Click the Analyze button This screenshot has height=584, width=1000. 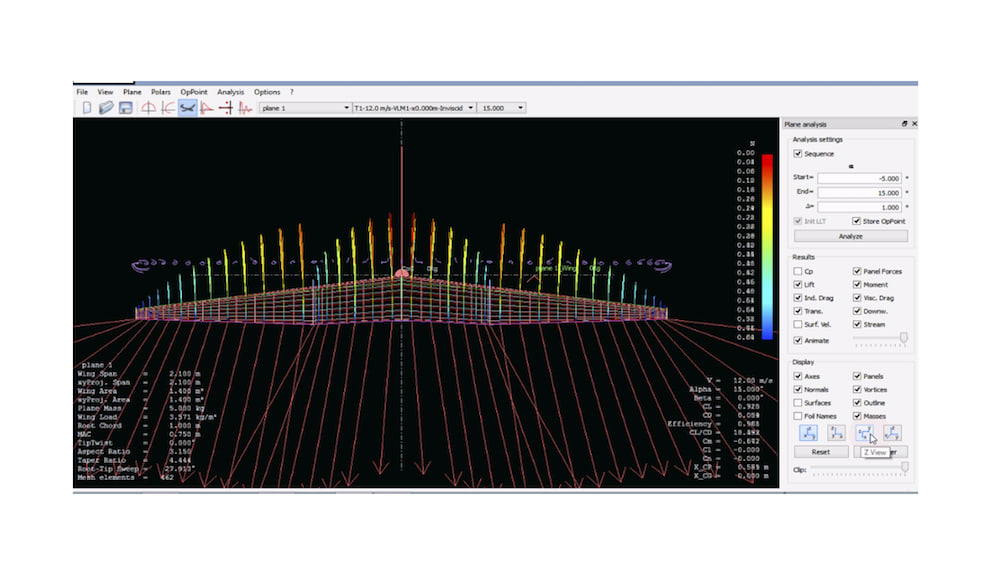tap(851, 237)
